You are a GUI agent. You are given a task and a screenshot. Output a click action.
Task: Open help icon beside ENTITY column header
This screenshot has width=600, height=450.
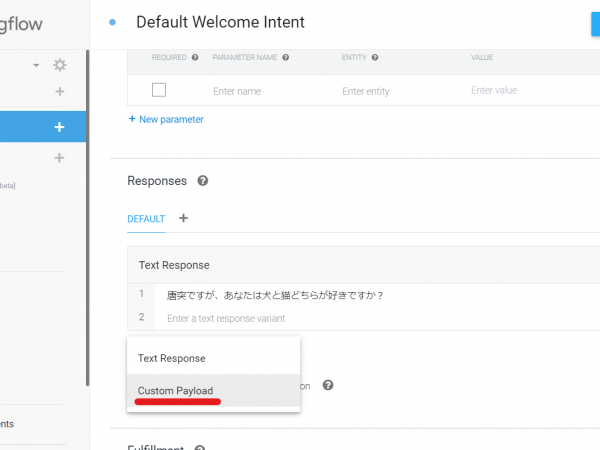click(375, 58)
